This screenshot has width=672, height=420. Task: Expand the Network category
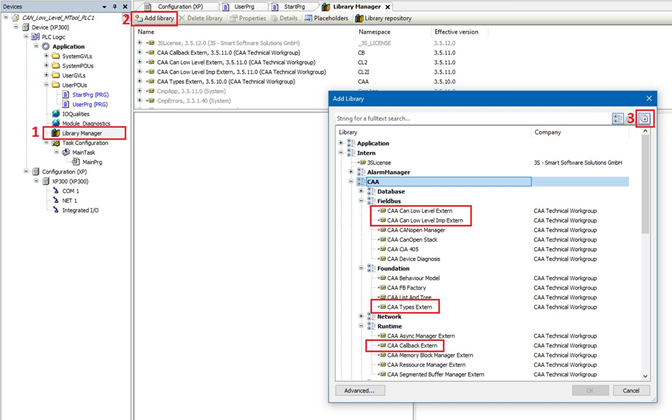click(361, 316)
